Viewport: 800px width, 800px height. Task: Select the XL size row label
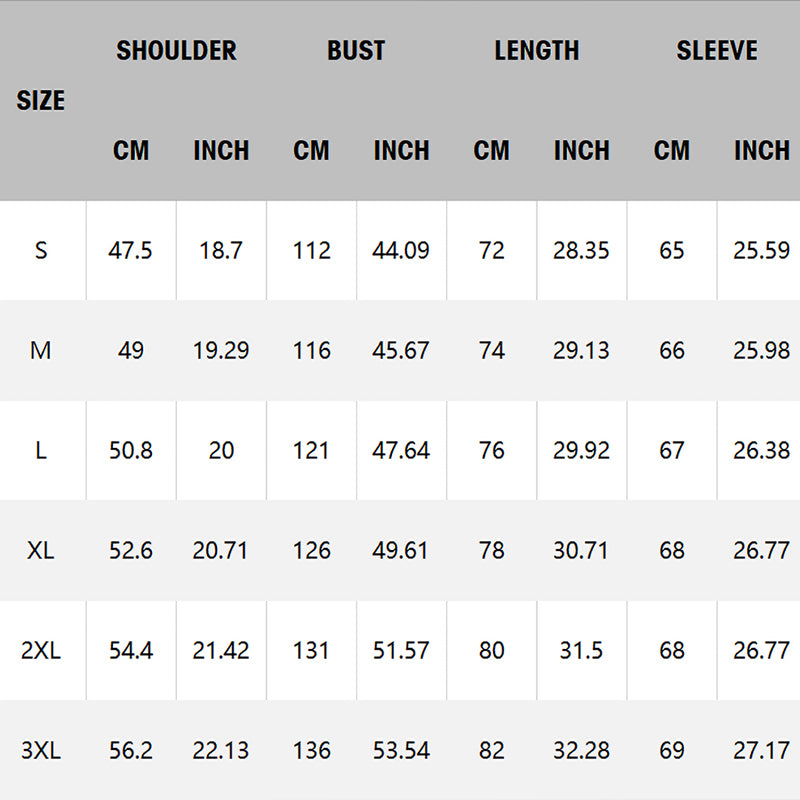[x=41, y=550]
